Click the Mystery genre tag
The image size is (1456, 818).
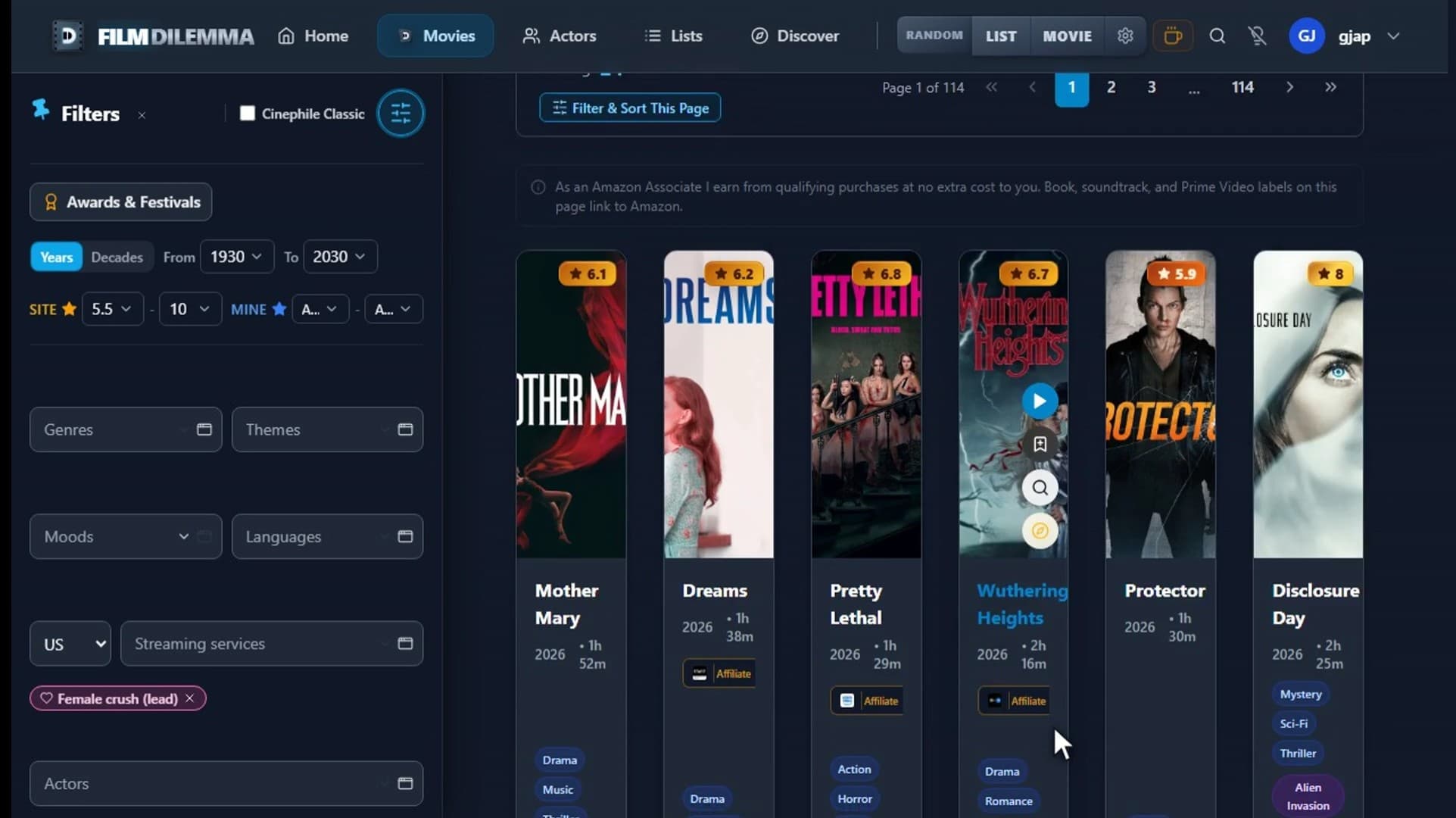tap(1301, 694)
